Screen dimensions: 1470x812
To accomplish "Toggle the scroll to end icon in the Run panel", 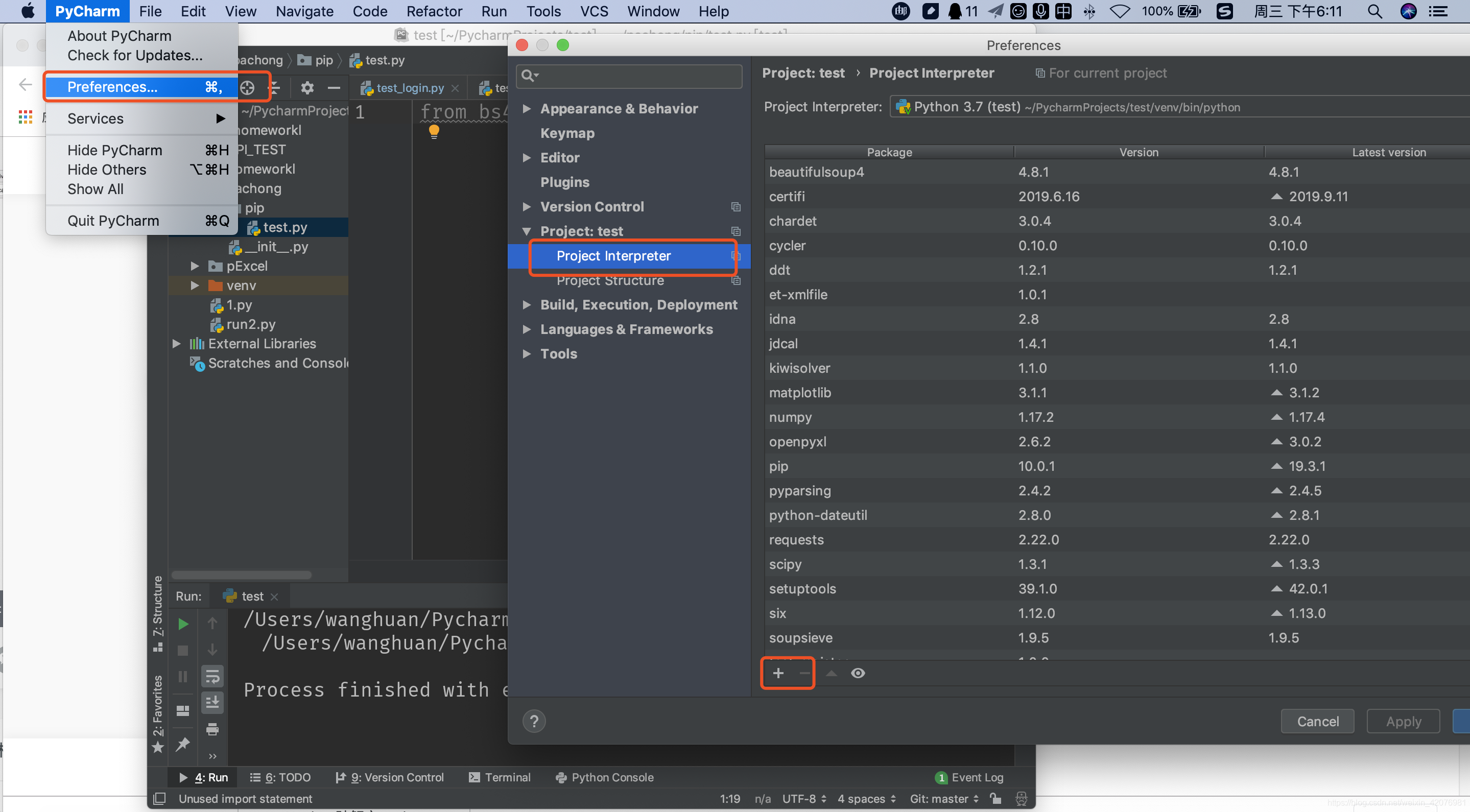I will click(x=212, y=702).
